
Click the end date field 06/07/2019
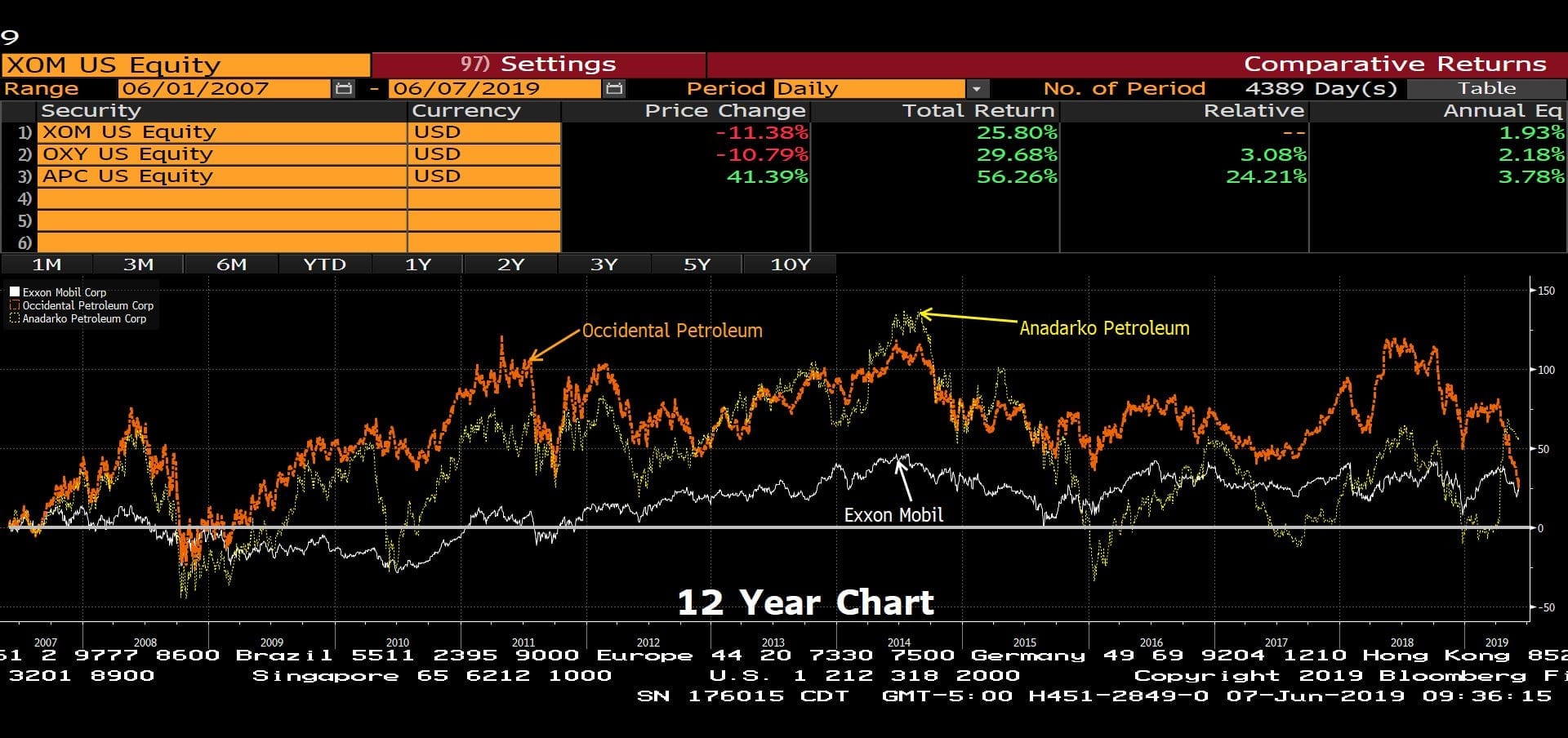[495, 88]
